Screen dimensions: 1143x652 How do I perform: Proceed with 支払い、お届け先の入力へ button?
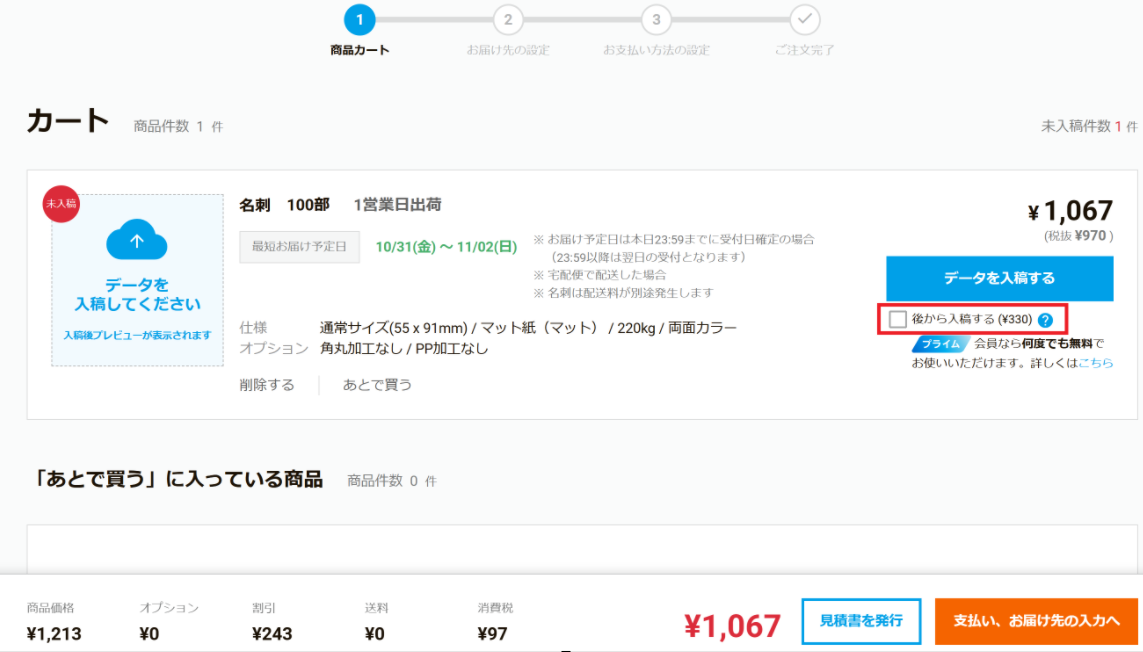tap(1036, 621)
